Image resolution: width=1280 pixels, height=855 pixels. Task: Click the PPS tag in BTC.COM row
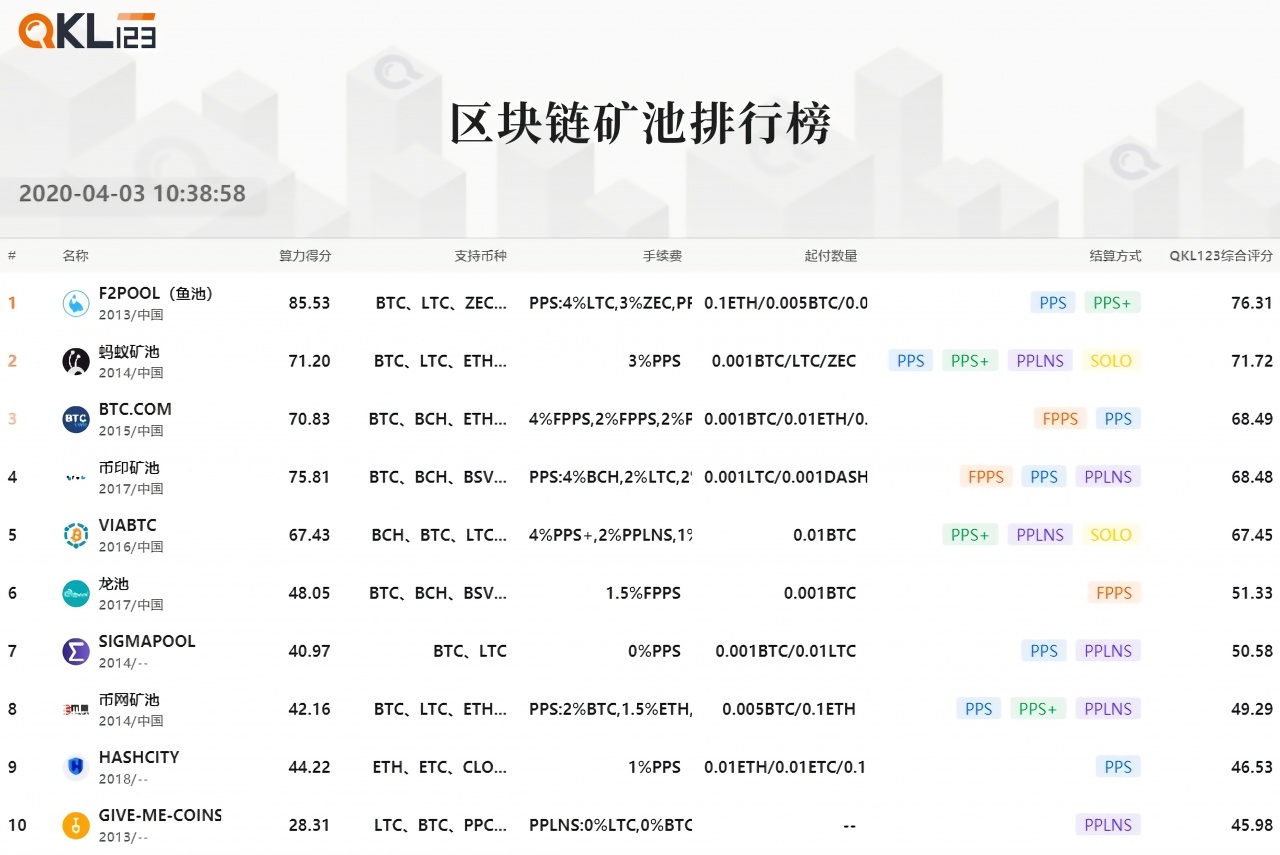pos(1118,419)
